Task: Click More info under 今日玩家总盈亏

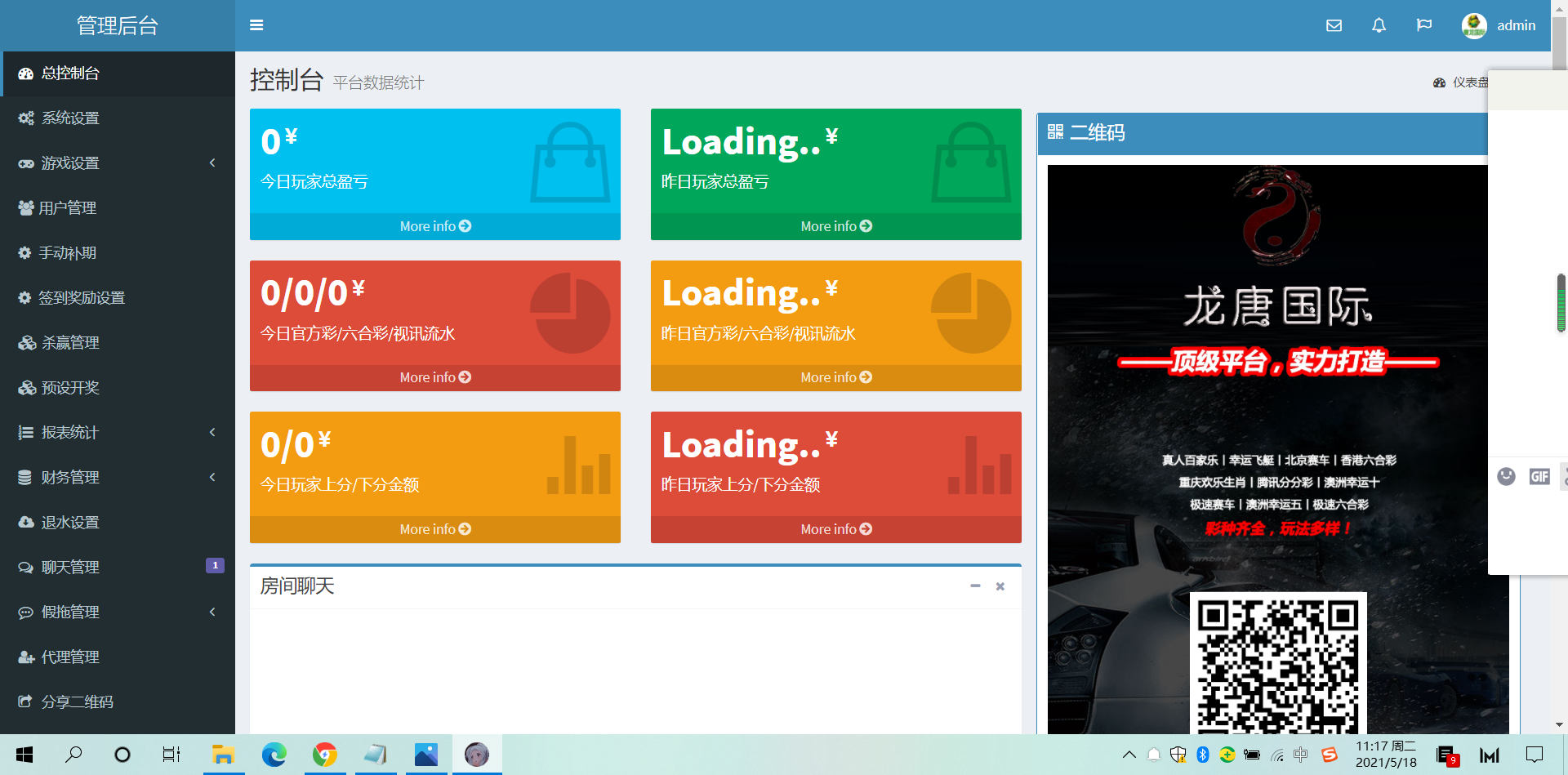Action: tap(434, 226)
